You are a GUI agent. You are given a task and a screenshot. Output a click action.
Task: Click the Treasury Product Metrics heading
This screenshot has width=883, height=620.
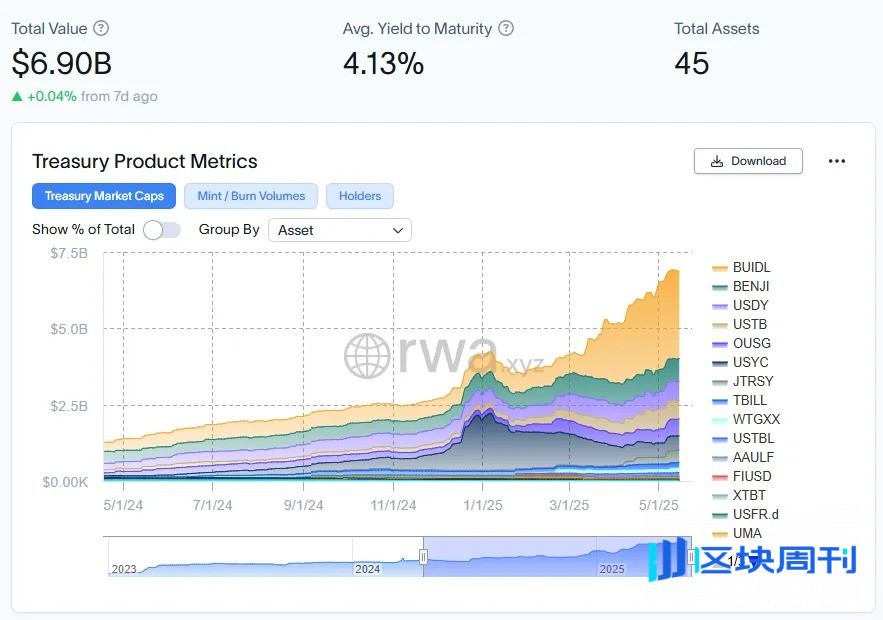[x=145, y=162]
